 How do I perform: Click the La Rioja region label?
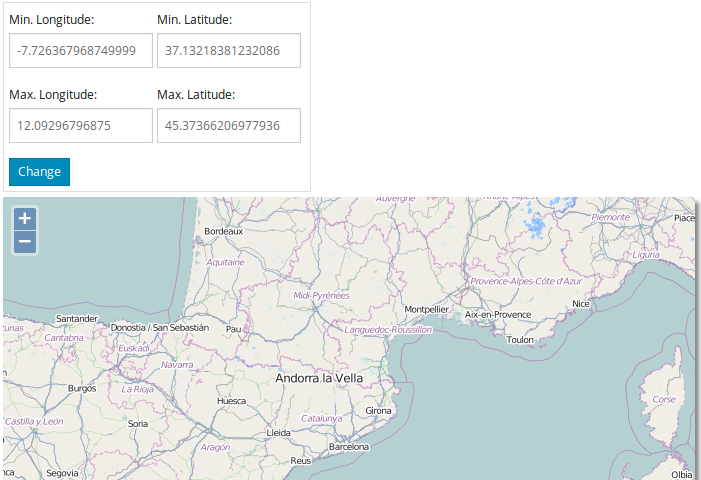138,389
